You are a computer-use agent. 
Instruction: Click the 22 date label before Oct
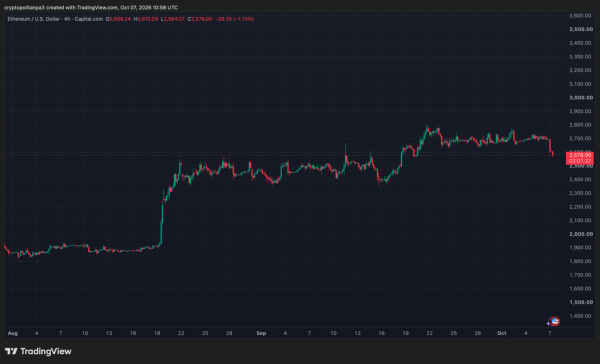429,333
